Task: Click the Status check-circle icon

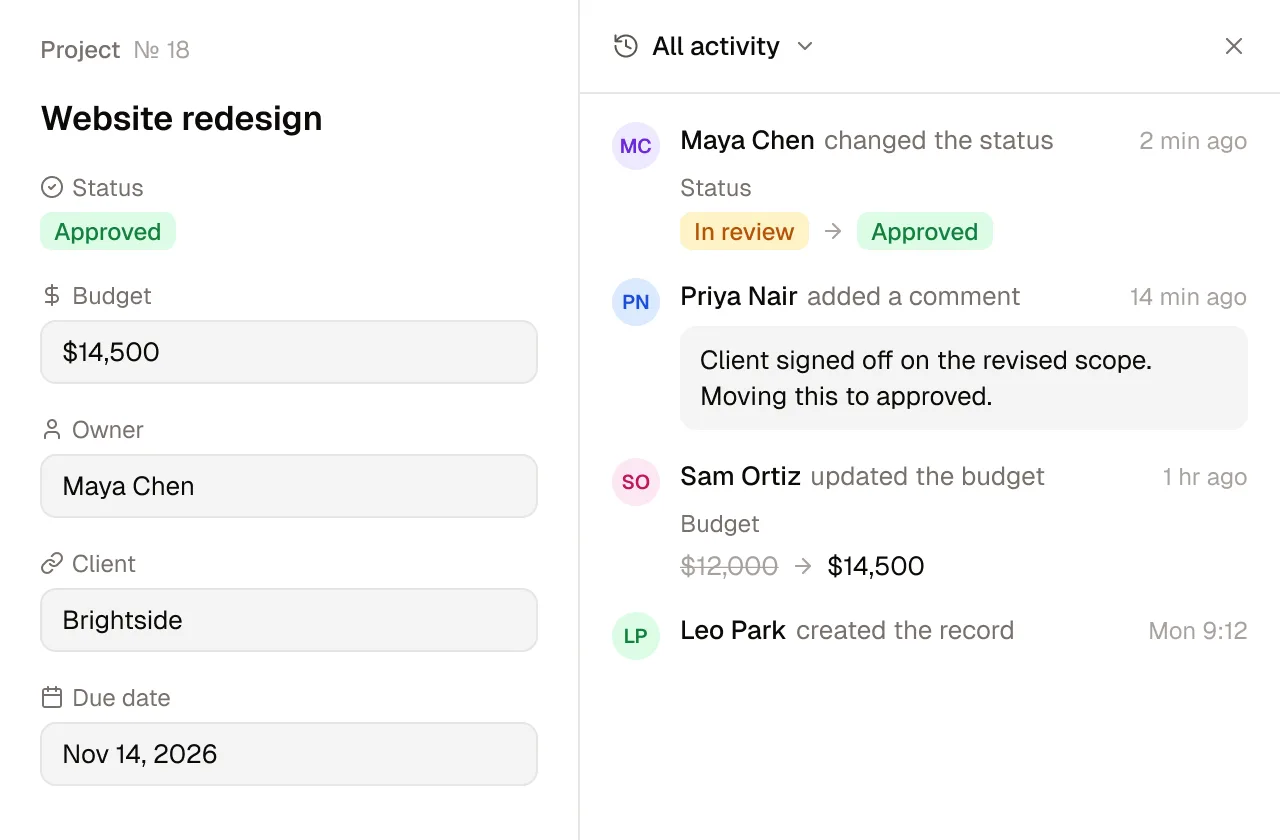Action: click(x=52, y=188)
